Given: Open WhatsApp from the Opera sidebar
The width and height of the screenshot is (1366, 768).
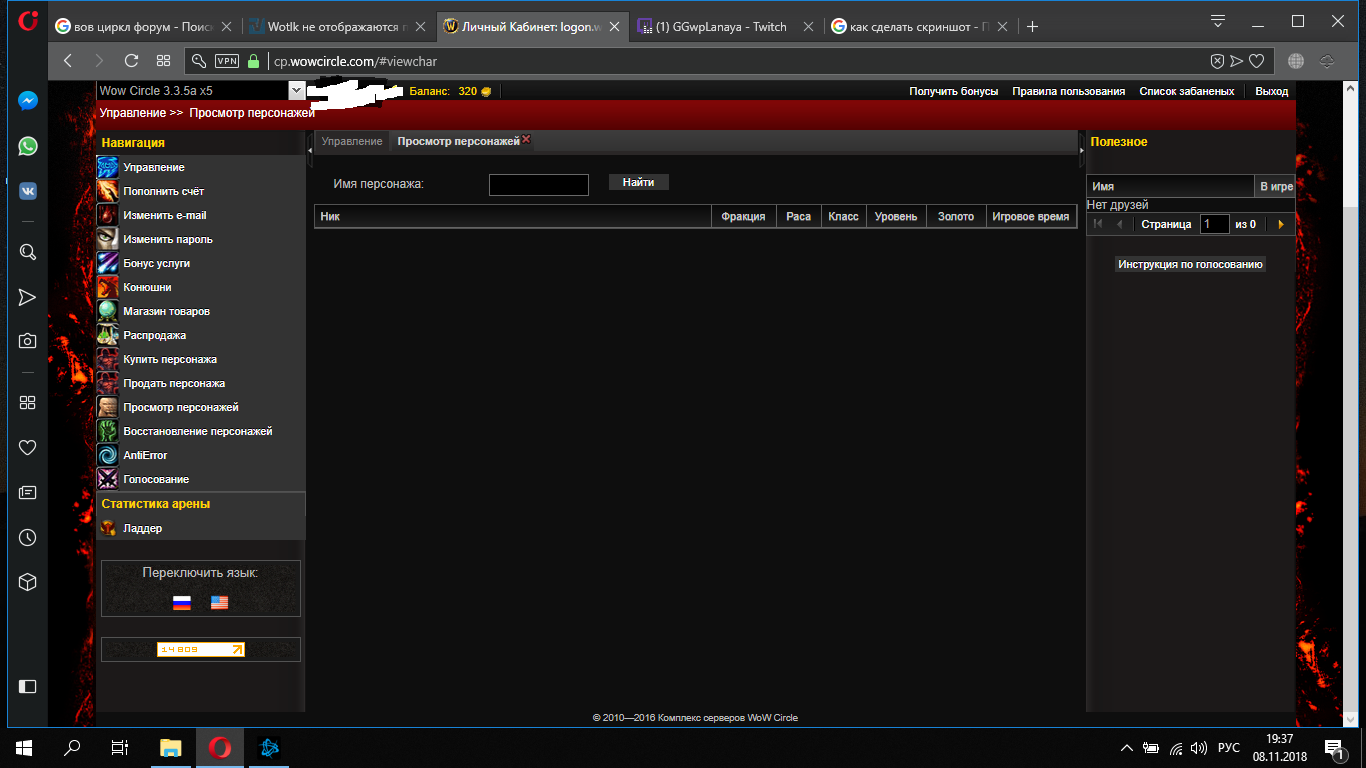Looking at the screenshot, I should (28, 146).
